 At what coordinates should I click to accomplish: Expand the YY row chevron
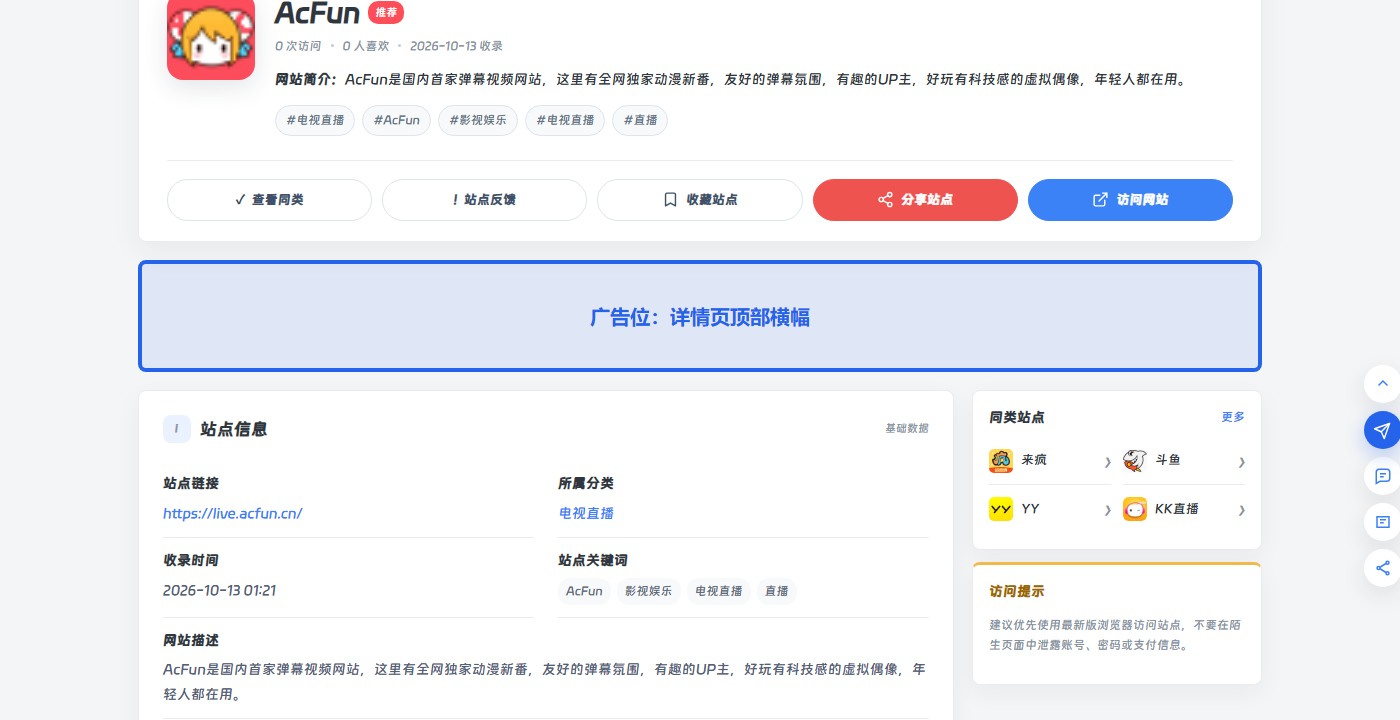[x=1107, y=510]
